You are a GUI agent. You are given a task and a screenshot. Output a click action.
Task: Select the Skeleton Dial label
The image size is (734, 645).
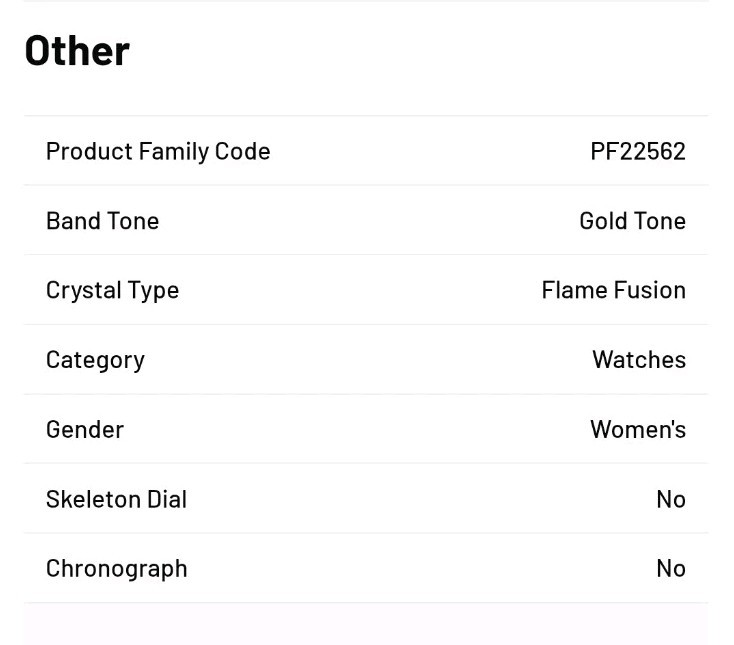[x=116, y=499]
